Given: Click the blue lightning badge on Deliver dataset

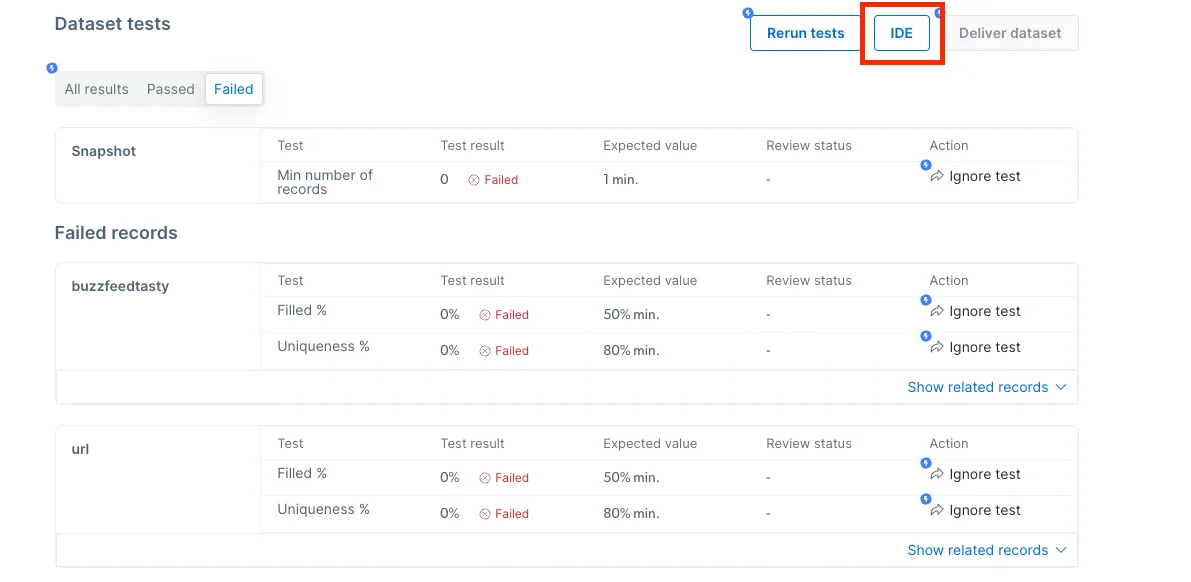Looking at the screenshot, I should pyautogui.click(x=939, y=13).
